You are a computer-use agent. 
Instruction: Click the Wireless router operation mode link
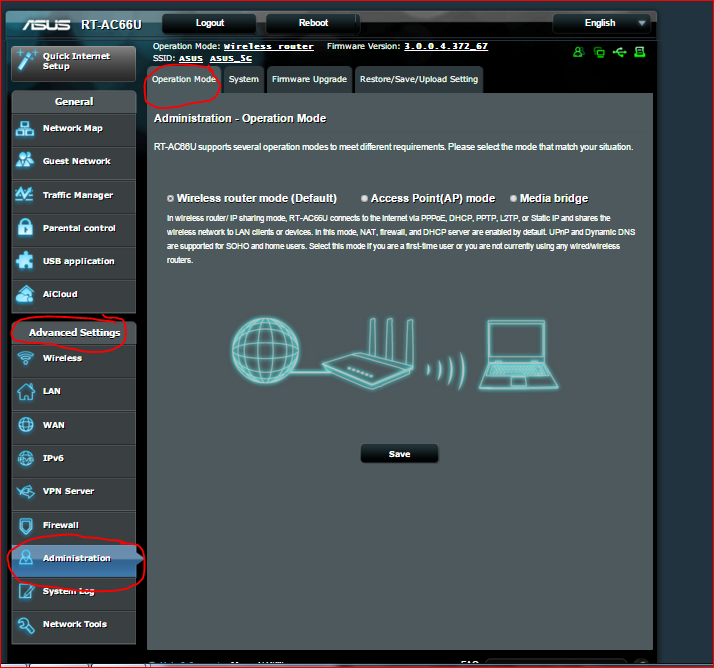[x=269, y=46]
